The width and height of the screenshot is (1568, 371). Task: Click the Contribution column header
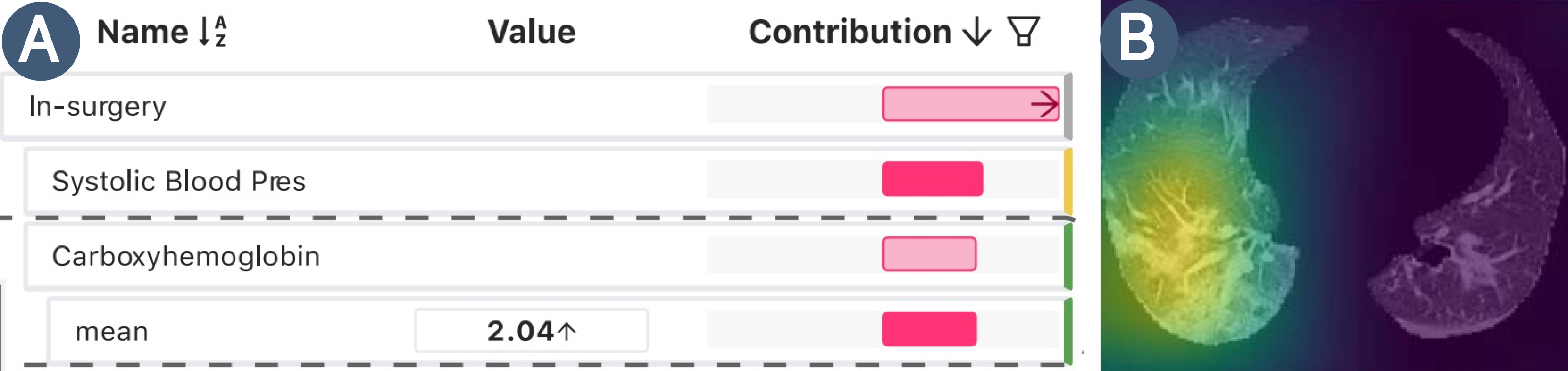click(849, 32)
